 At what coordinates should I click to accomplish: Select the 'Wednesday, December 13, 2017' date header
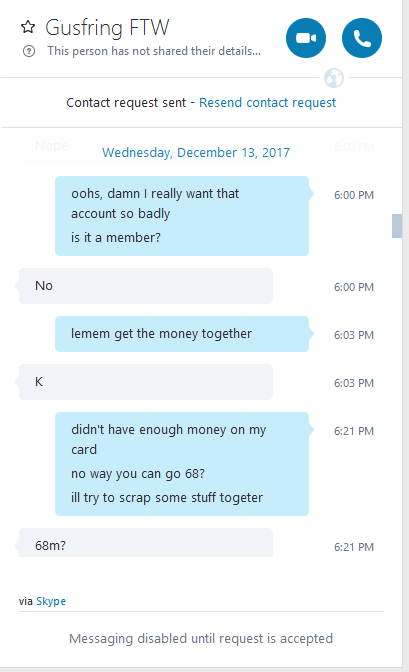tap(196, 153)
